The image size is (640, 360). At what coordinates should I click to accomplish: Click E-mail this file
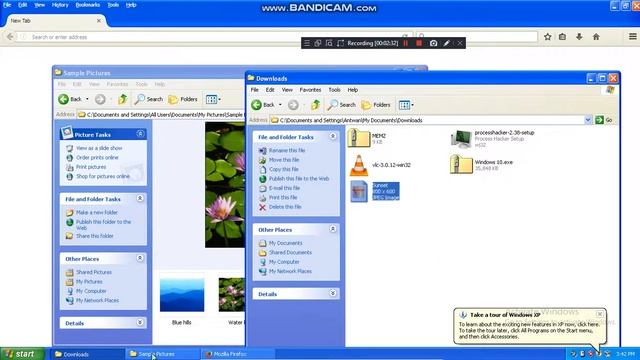284,188
